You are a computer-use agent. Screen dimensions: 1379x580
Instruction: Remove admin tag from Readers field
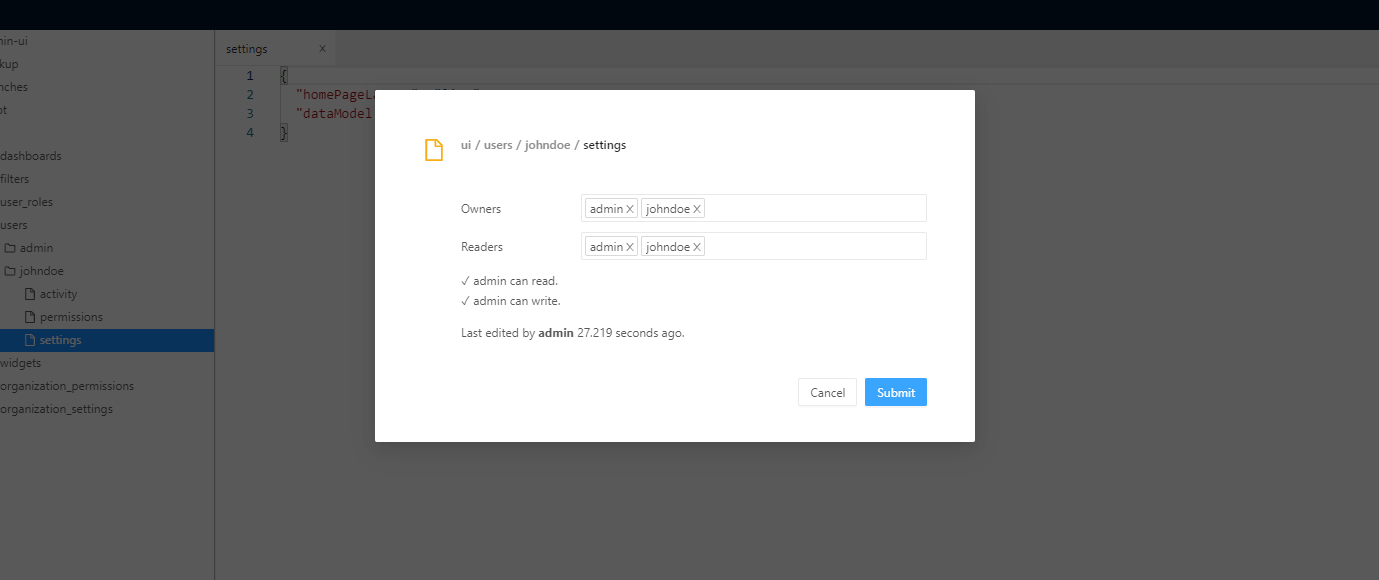pyautogui.click(x=630, y=247)
